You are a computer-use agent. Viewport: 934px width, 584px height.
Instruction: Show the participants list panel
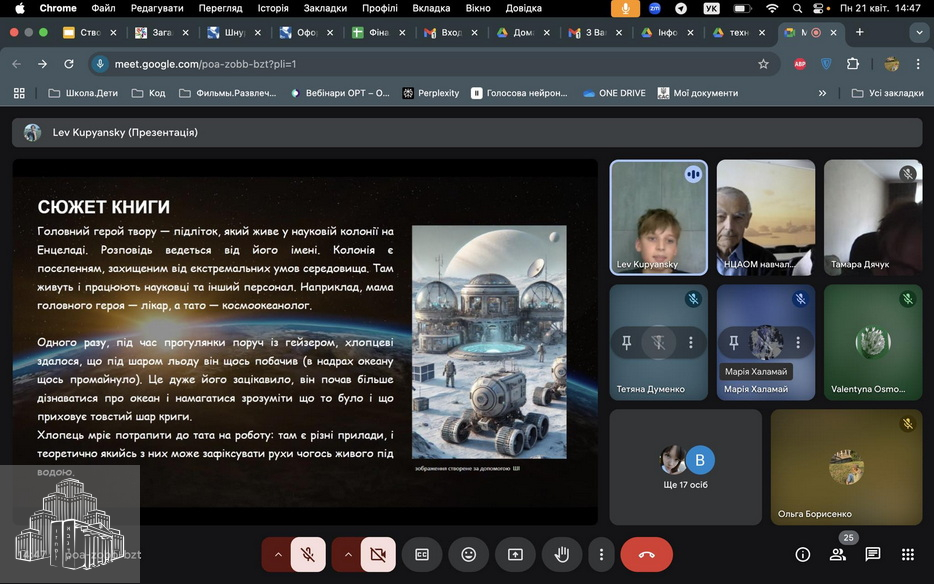pos(838,554)
